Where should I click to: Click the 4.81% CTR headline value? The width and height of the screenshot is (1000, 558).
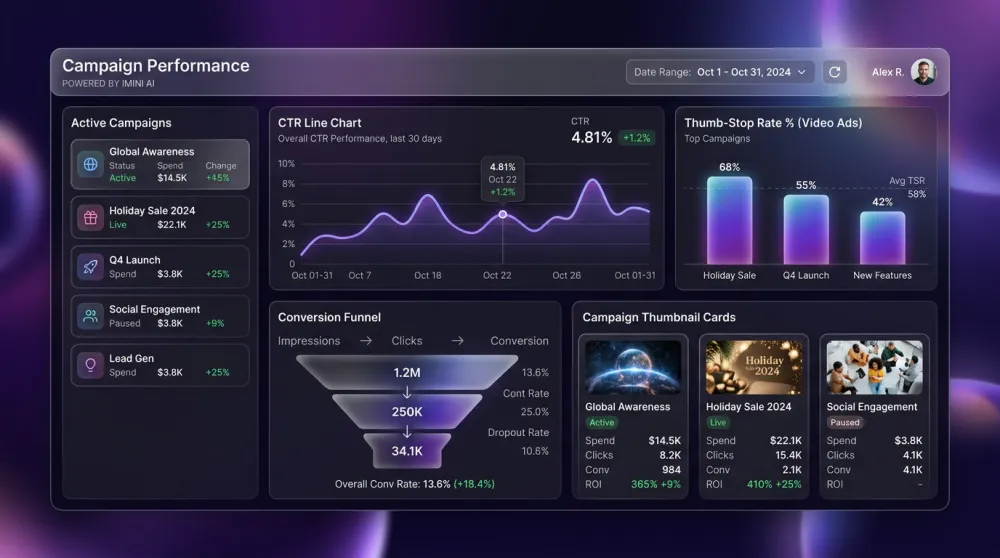point(591,138)
